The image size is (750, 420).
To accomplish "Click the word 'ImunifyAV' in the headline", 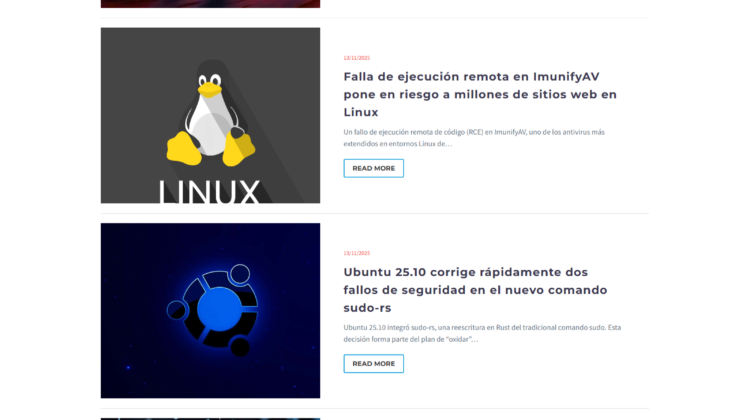I will 566,77.
